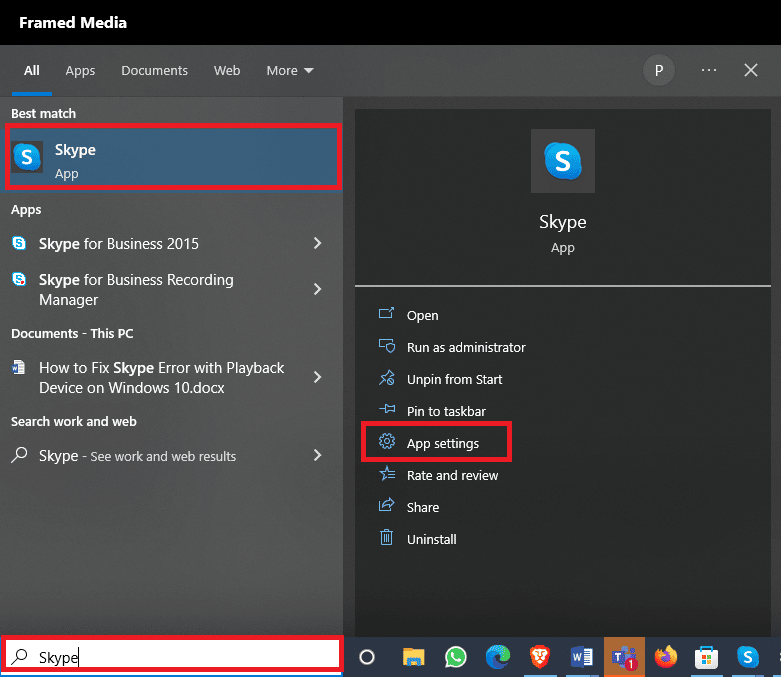Choose Rate and review
The height and width of the screenshot is (677, 781).
pos(452,476)
